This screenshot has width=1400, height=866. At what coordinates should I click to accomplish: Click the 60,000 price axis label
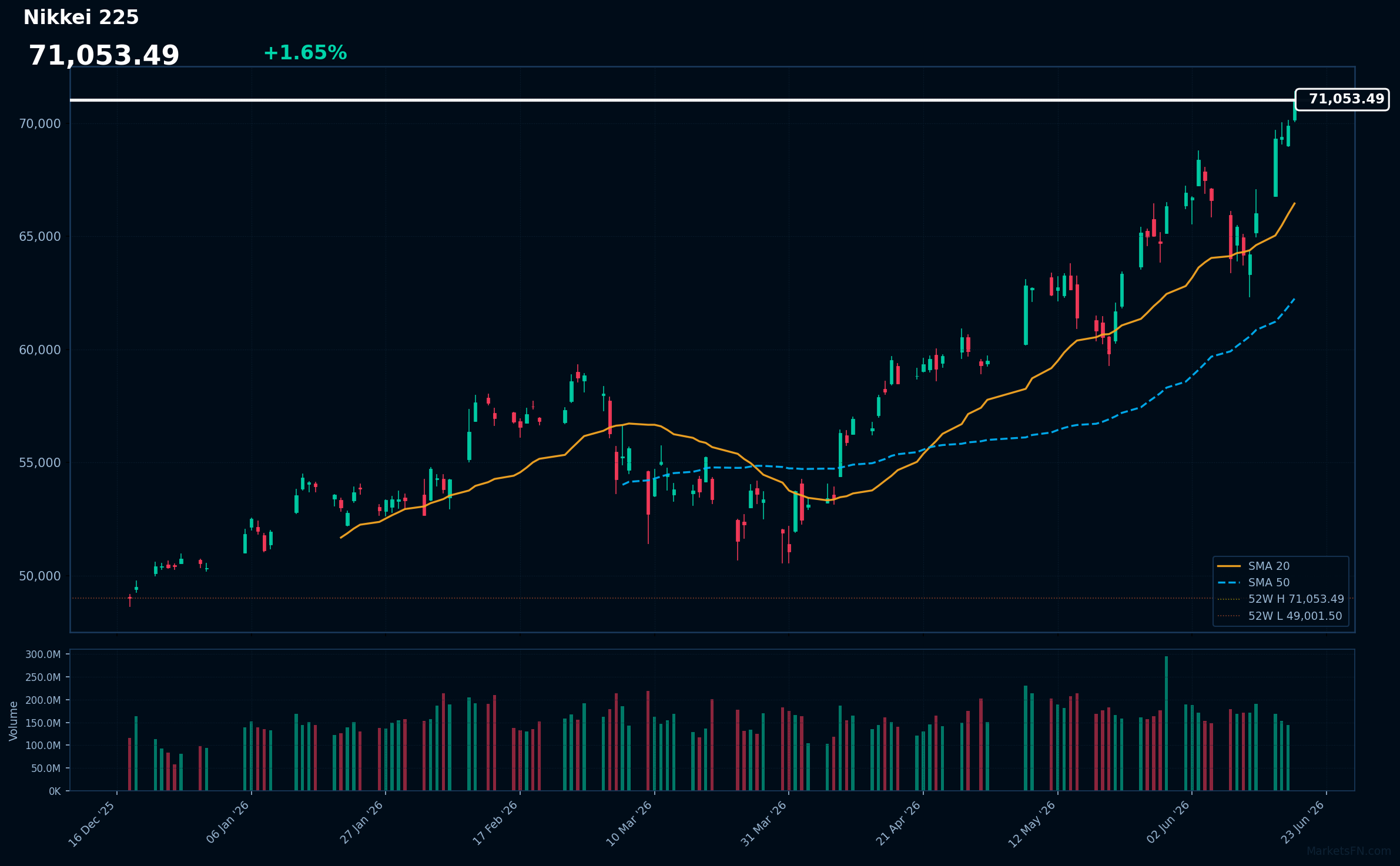40,350
